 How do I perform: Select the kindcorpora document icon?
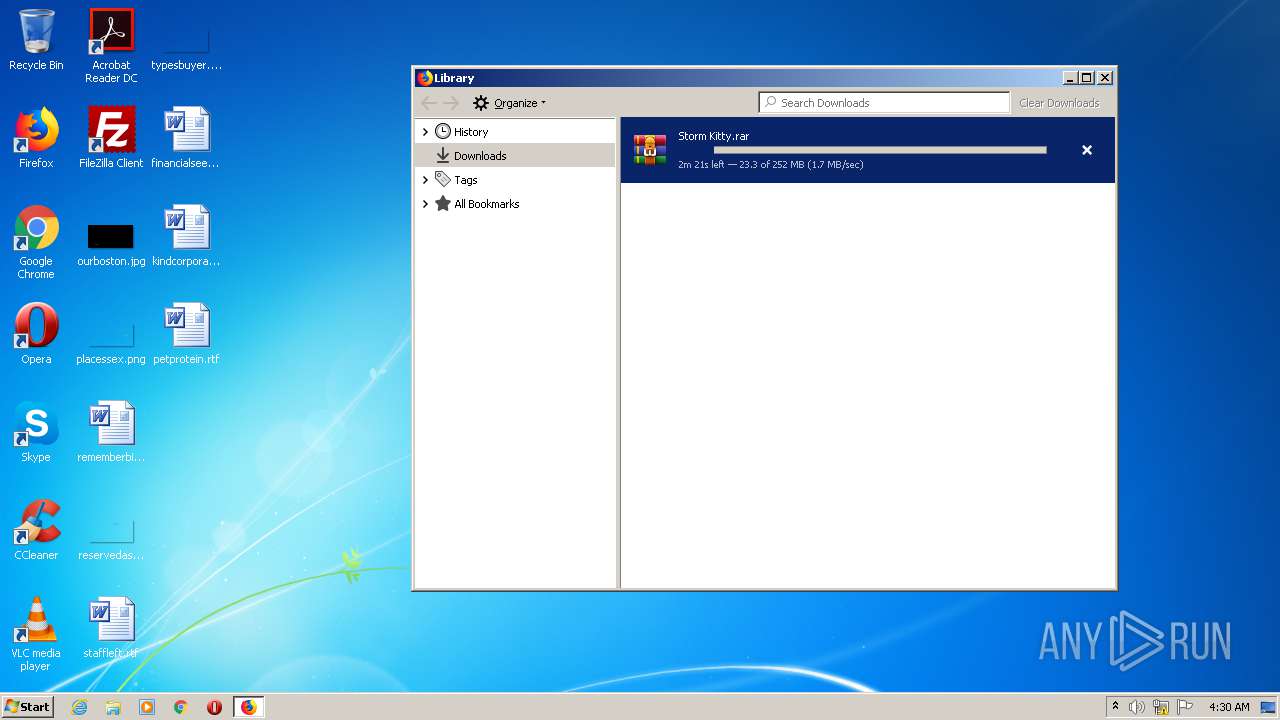click(186, 236)
